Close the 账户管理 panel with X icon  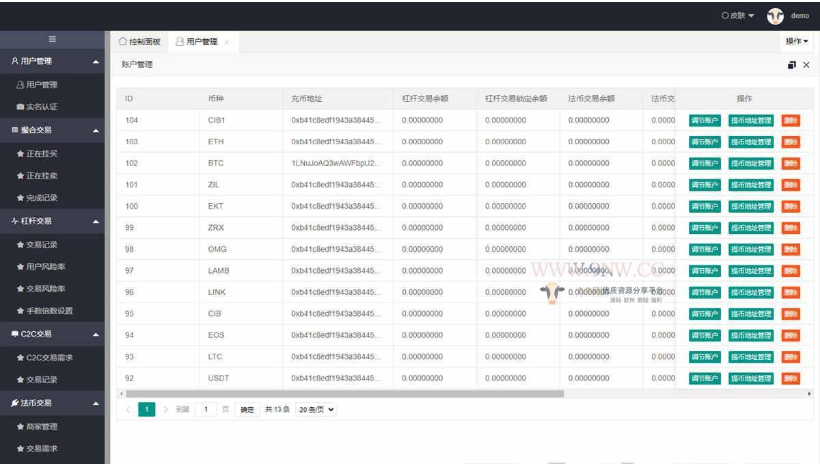pyautogui.click(x=806, y=65)
